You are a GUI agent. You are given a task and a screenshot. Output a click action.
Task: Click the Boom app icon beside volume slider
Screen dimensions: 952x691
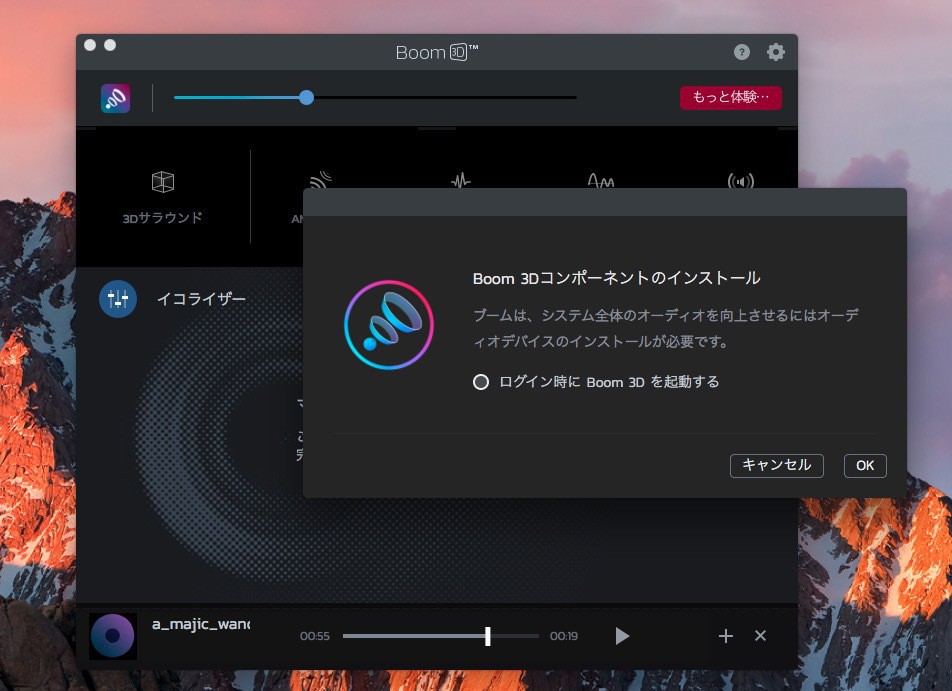tap(115, 98)
